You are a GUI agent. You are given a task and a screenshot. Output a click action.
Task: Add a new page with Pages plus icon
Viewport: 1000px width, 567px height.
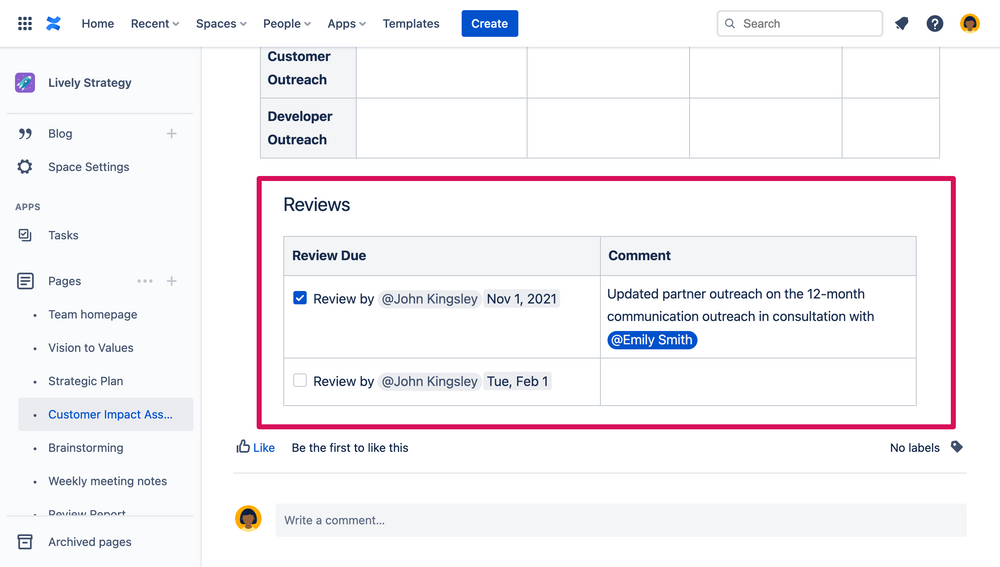172,281
